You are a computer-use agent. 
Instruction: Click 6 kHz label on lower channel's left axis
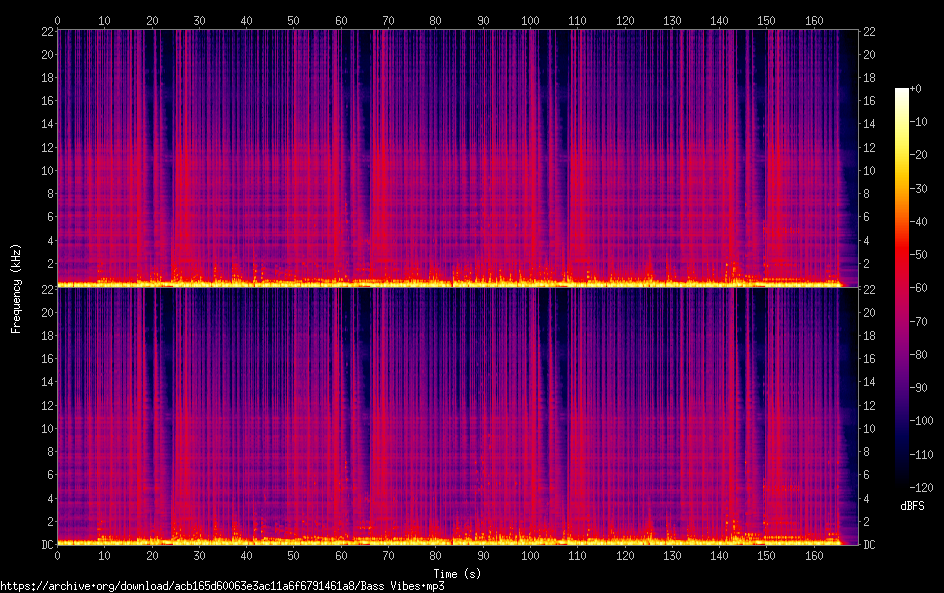[49, 475]
